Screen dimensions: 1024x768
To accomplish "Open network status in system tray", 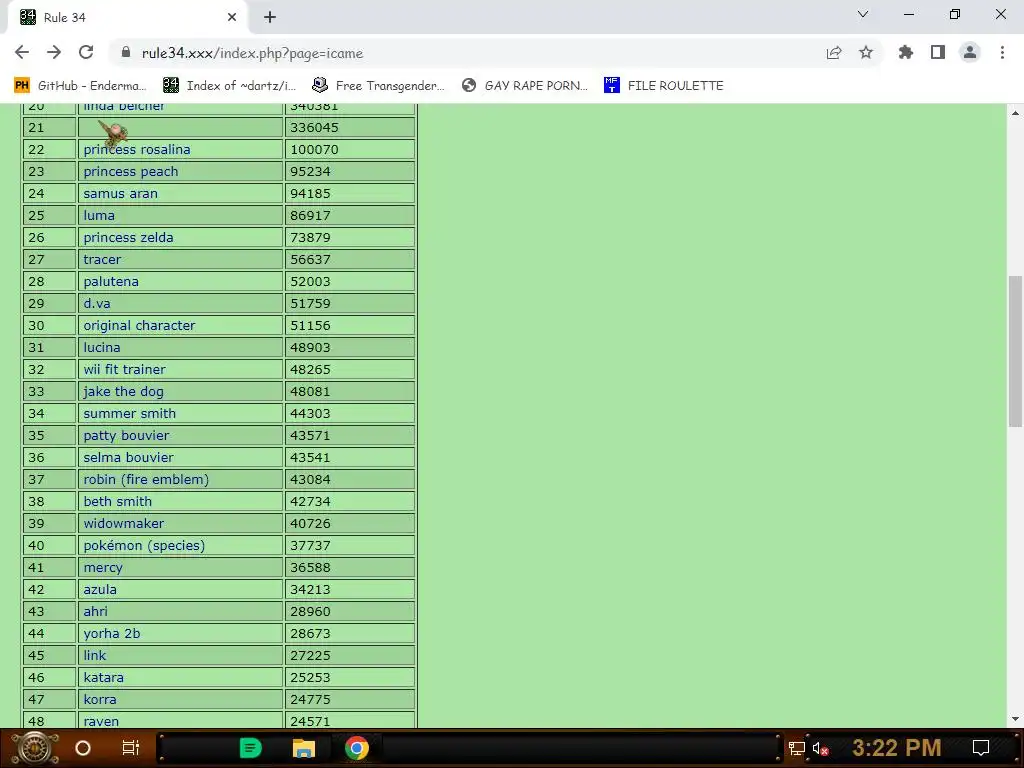I will [797, 748].
